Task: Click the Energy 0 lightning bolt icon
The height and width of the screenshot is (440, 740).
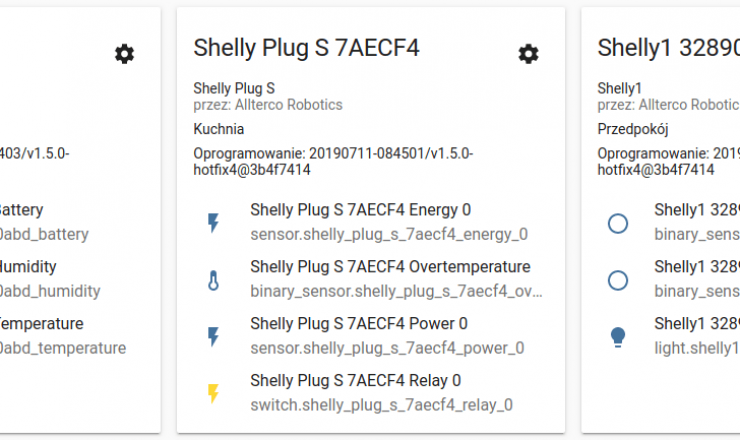Action: point(213,222)
